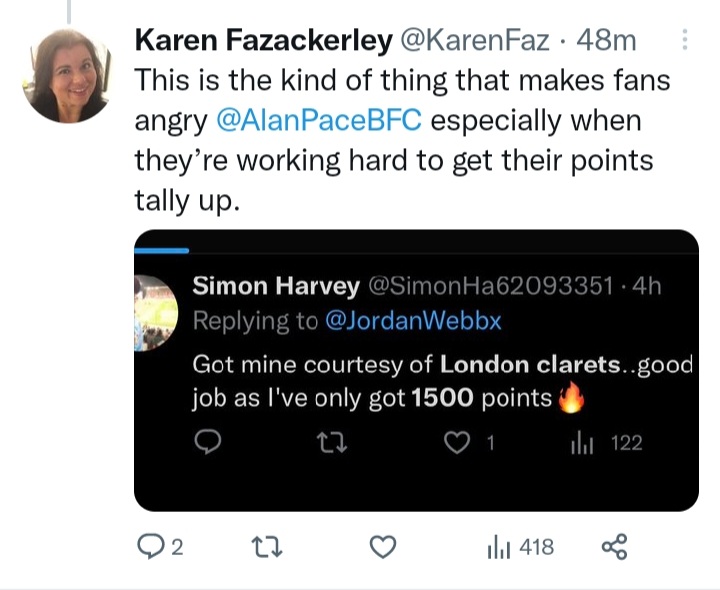Image resolution: width=720 pixels, height=590 pixels.
Task: Open the three-dot more options menu
Action: tap(685, 40)
